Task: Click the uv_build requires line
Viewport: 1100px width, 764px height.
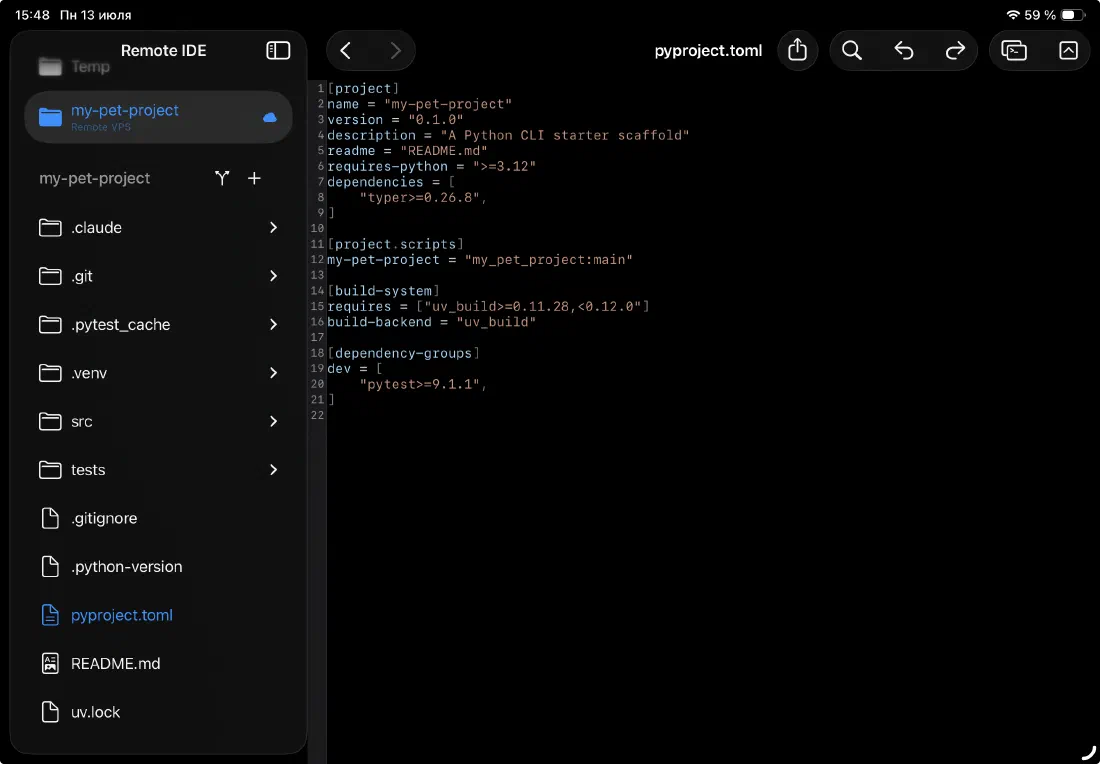Action: click(x=488, y=307)
